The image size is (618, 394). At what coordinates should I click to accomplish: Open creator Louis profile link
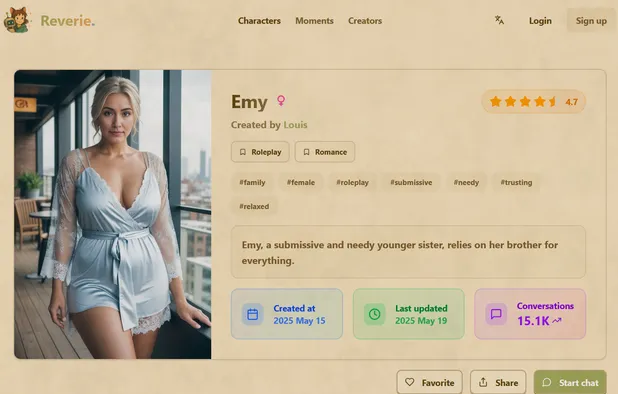click(x=295, y=125)
